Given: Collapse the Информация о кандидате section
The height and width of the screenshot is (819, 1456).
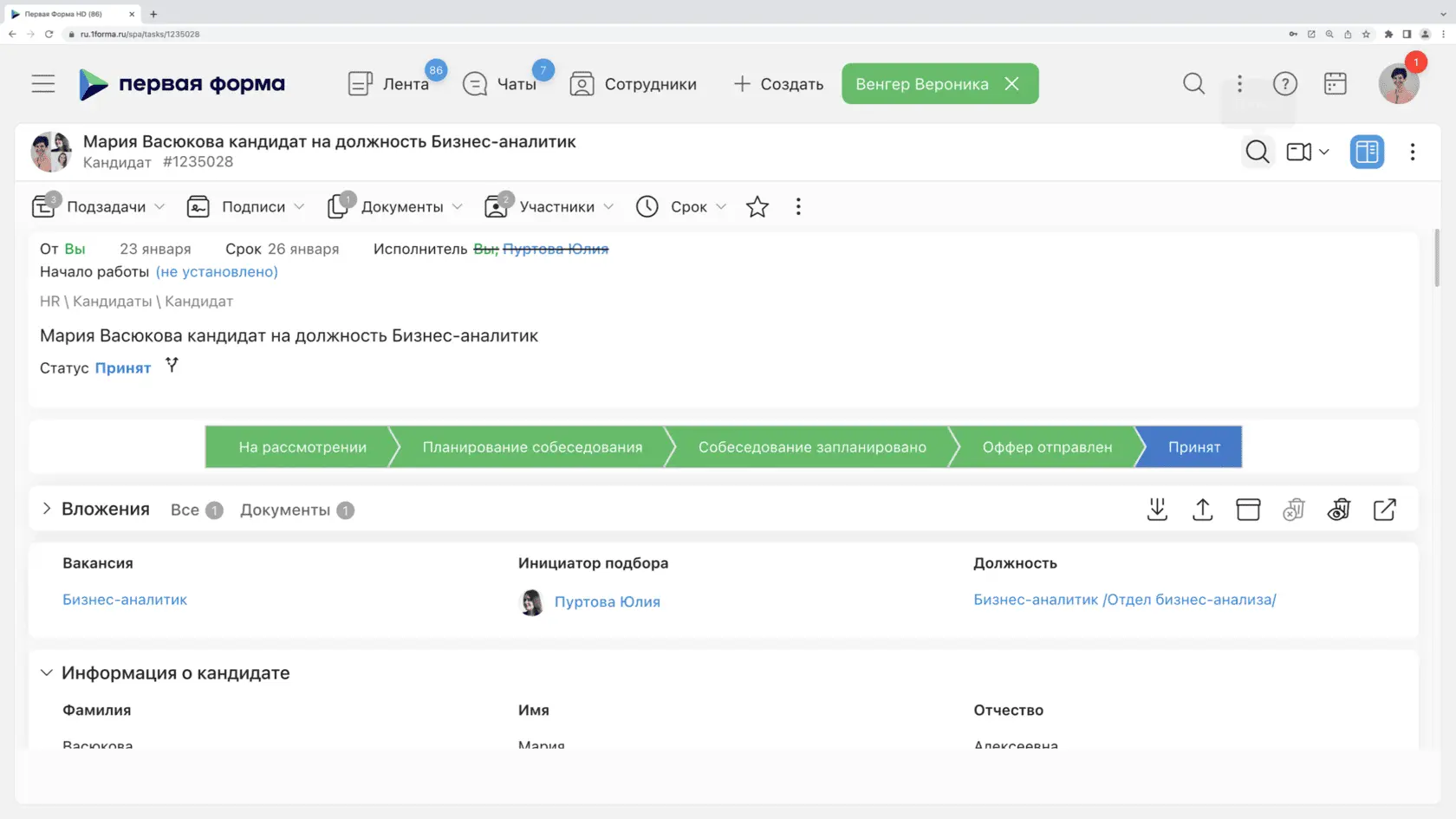Looking at the screenshot, I should coord(47,673).
